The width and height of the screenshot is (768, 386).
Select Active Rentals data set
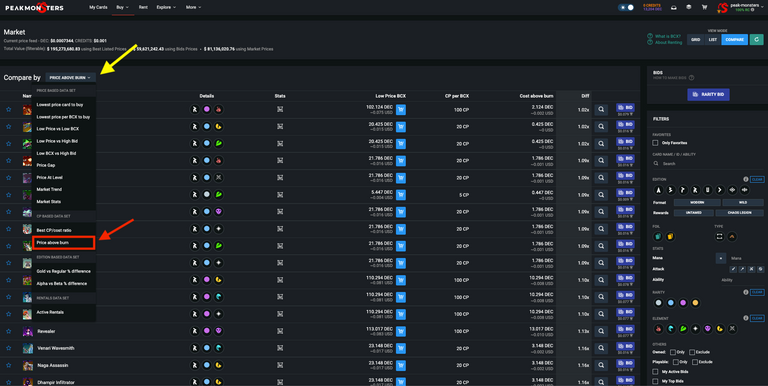coord(50,312)
